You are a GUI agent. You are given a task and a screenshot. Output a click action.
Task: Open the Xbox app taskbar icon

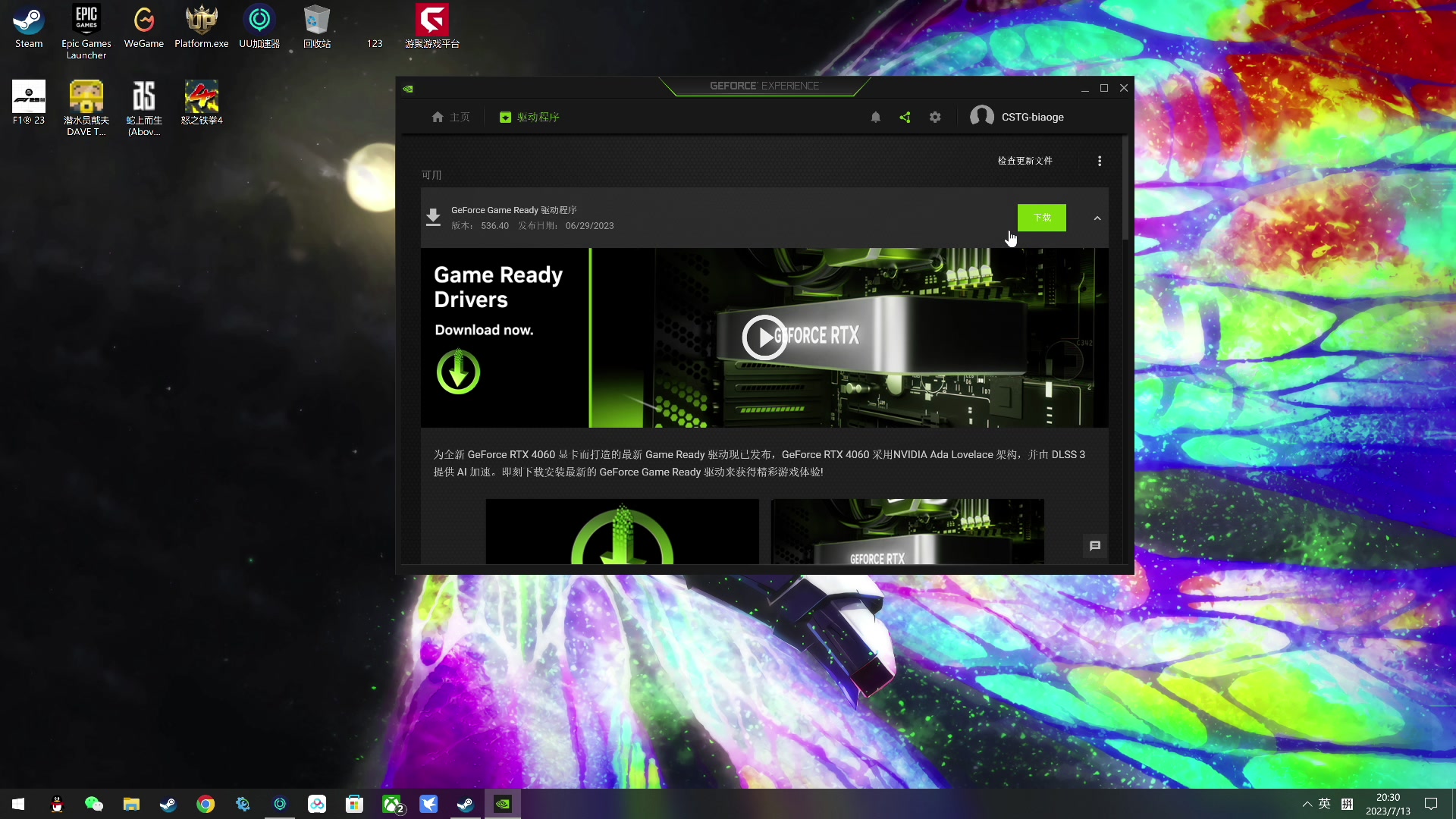[391, 804]
